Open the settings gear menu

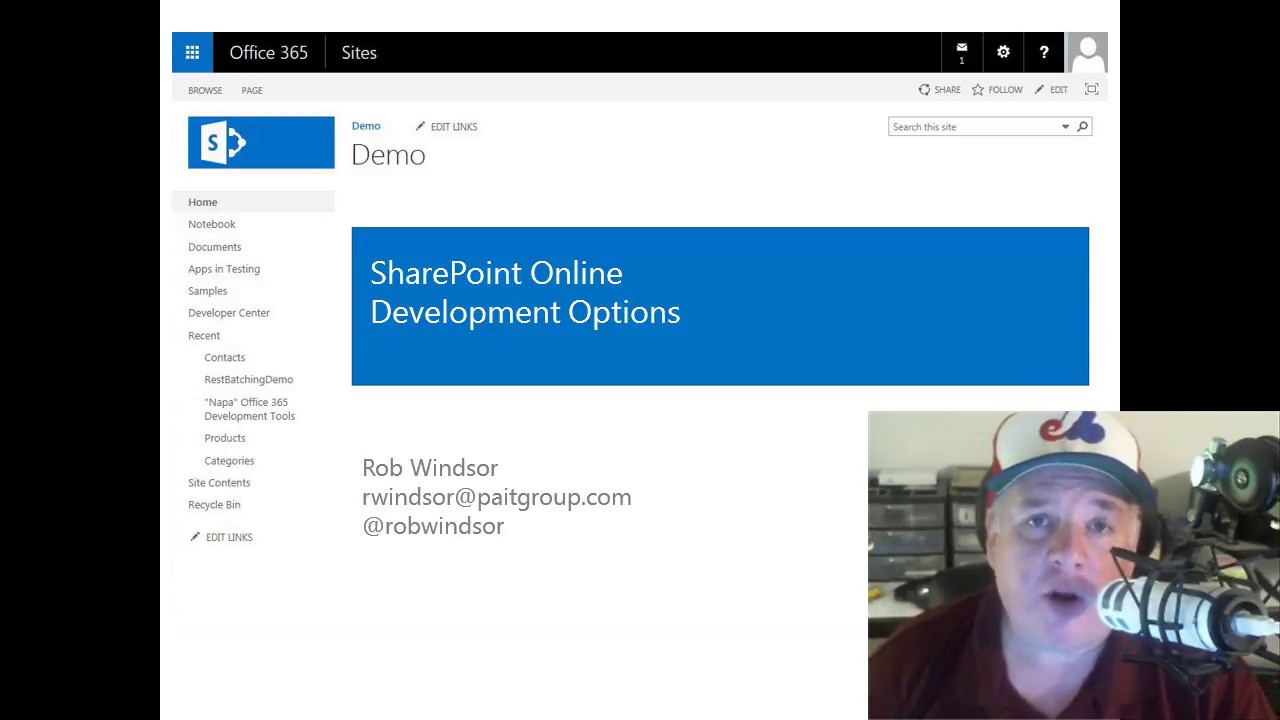1003,53
